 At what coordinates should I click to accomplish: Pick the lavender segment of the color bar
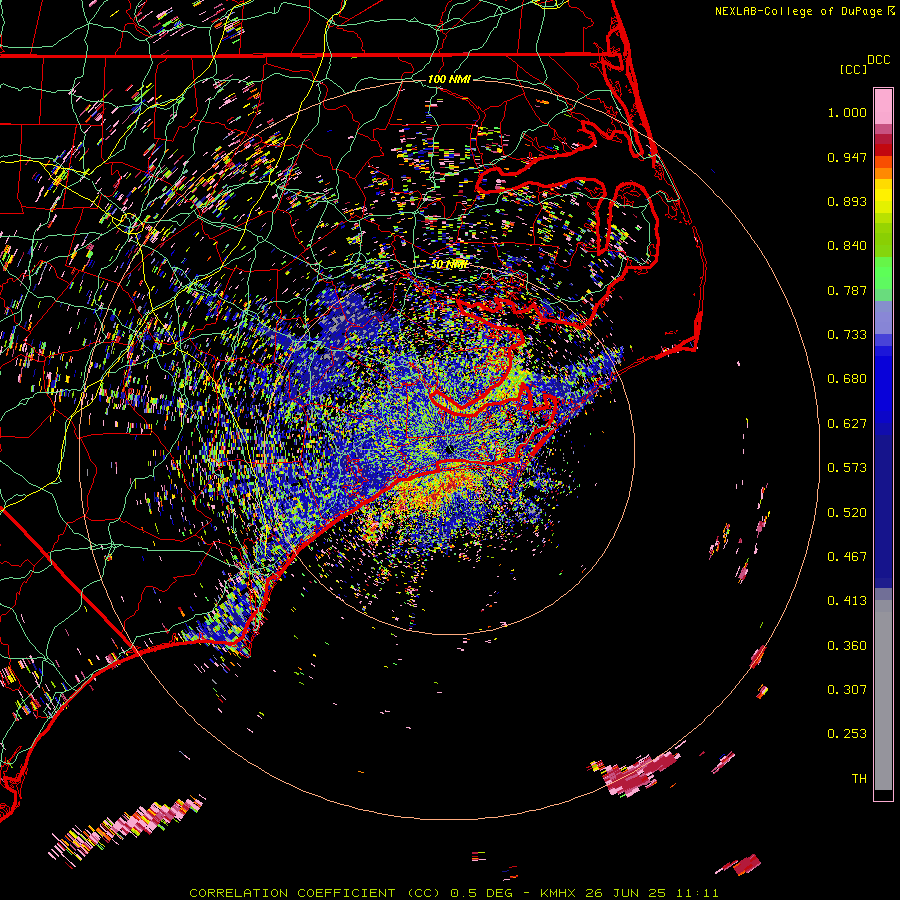tap(883, 317)
